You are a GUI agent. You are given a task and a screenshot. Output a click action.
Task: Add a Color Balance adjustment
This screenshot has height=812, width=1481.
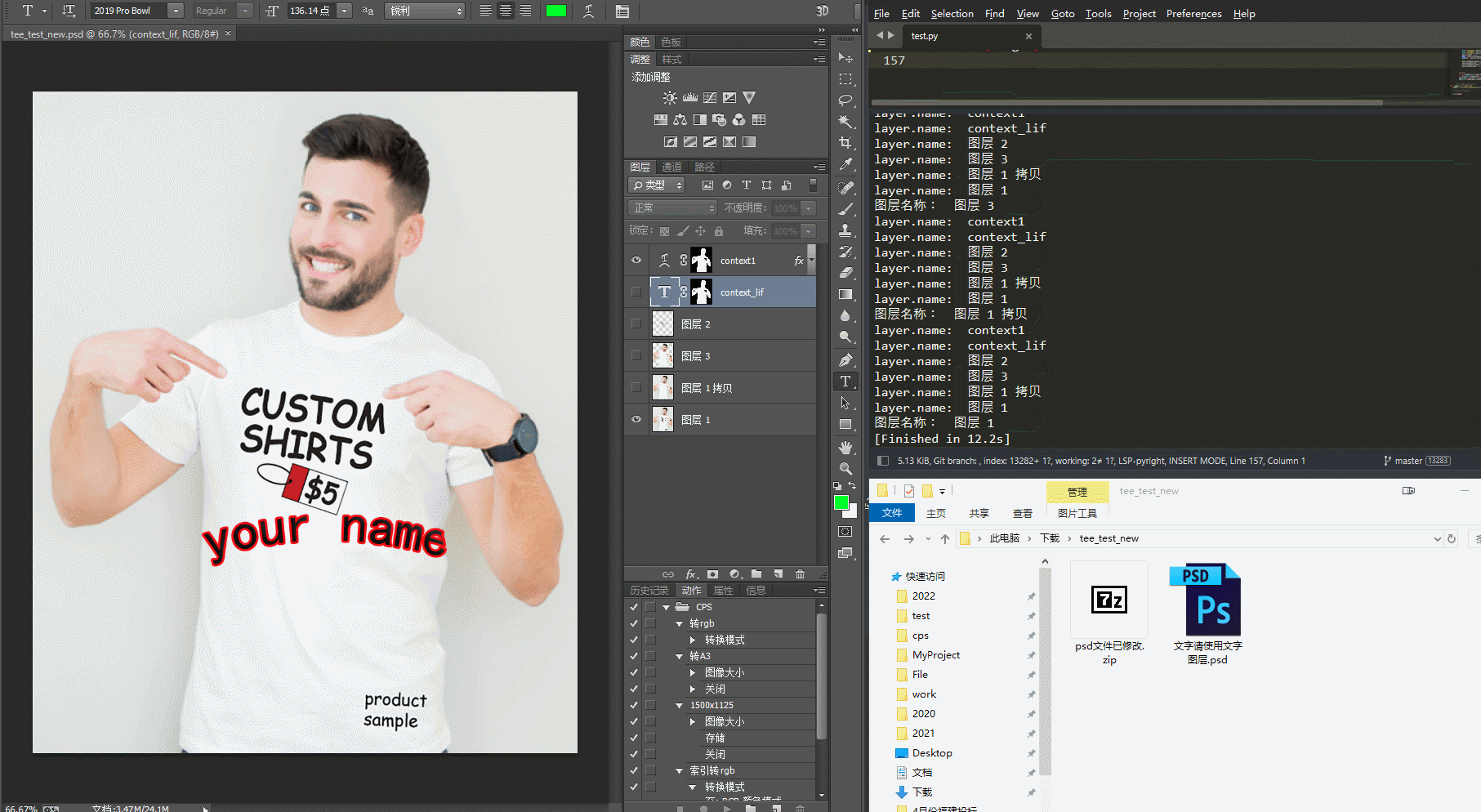click(680, 120)
